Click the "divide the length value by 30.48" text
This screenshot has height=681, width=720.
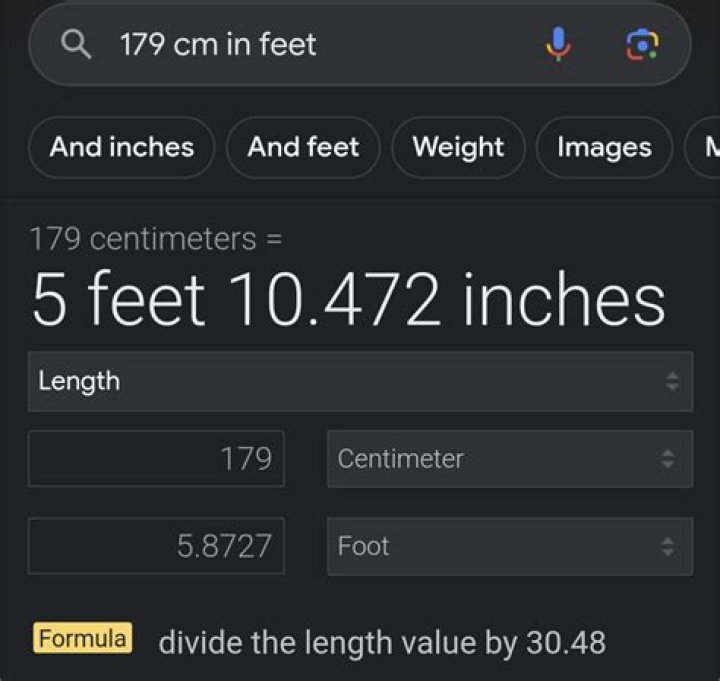click(382, 641)
